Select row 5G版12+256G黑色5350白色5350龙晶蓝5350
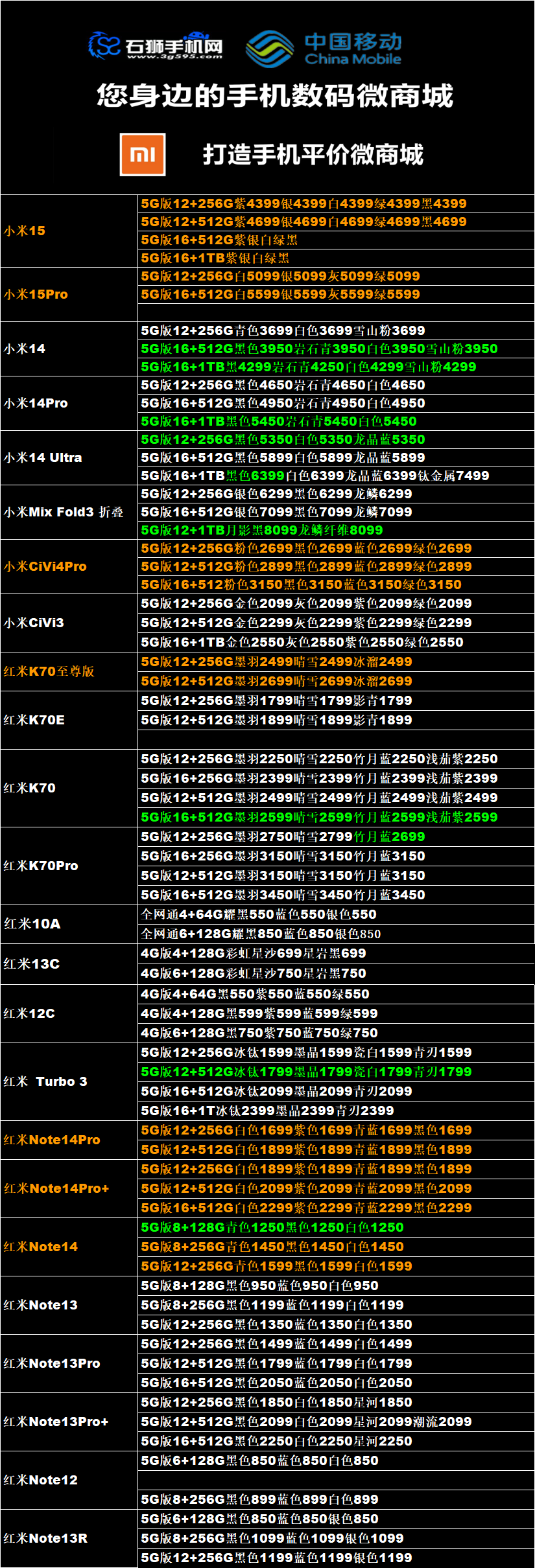The height and width of the screenshot is (1568, 535). 336,439
